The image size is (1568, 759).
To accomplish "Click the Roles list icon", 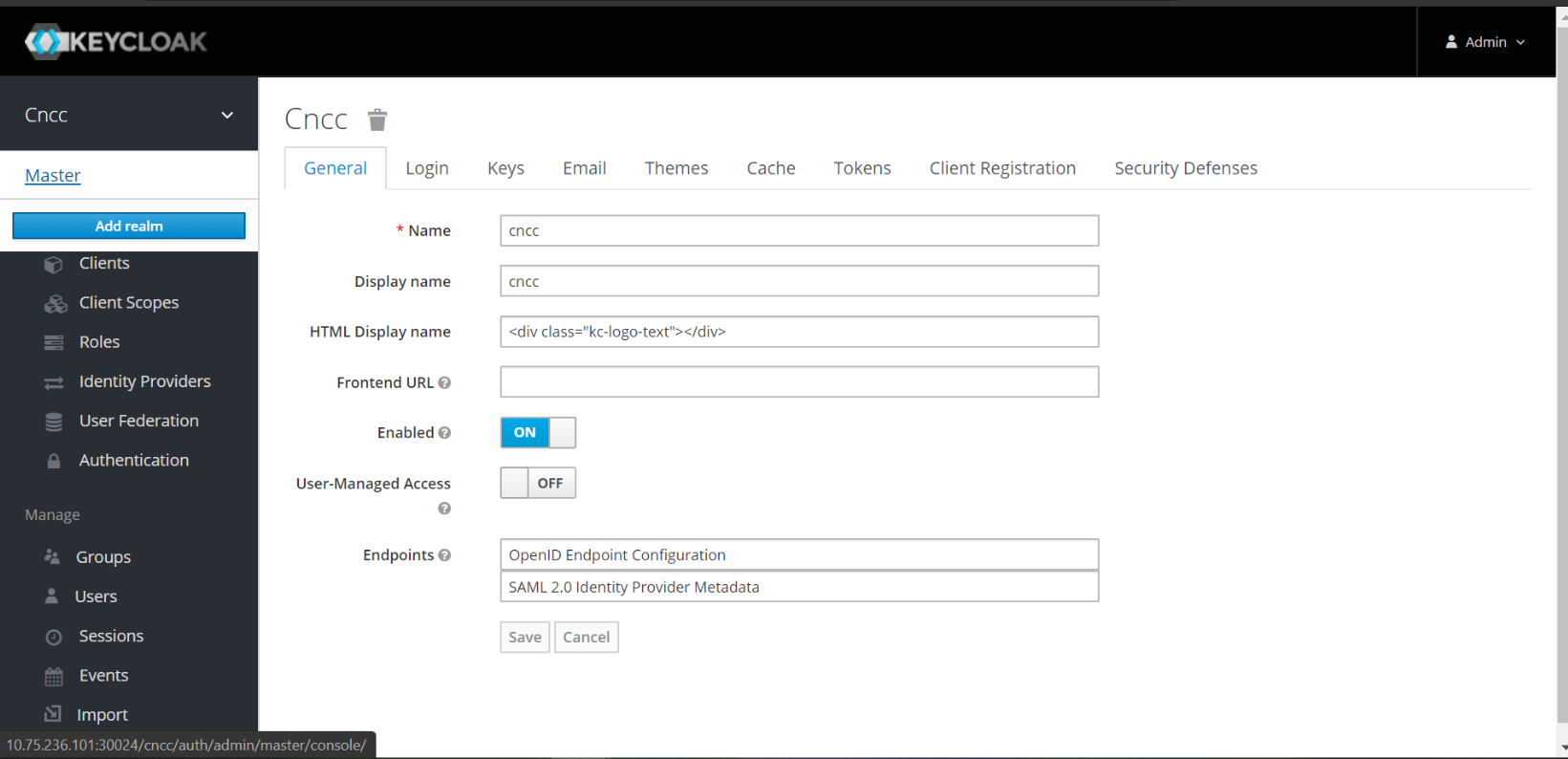I will pyautogui.click(x=54, y=342).
